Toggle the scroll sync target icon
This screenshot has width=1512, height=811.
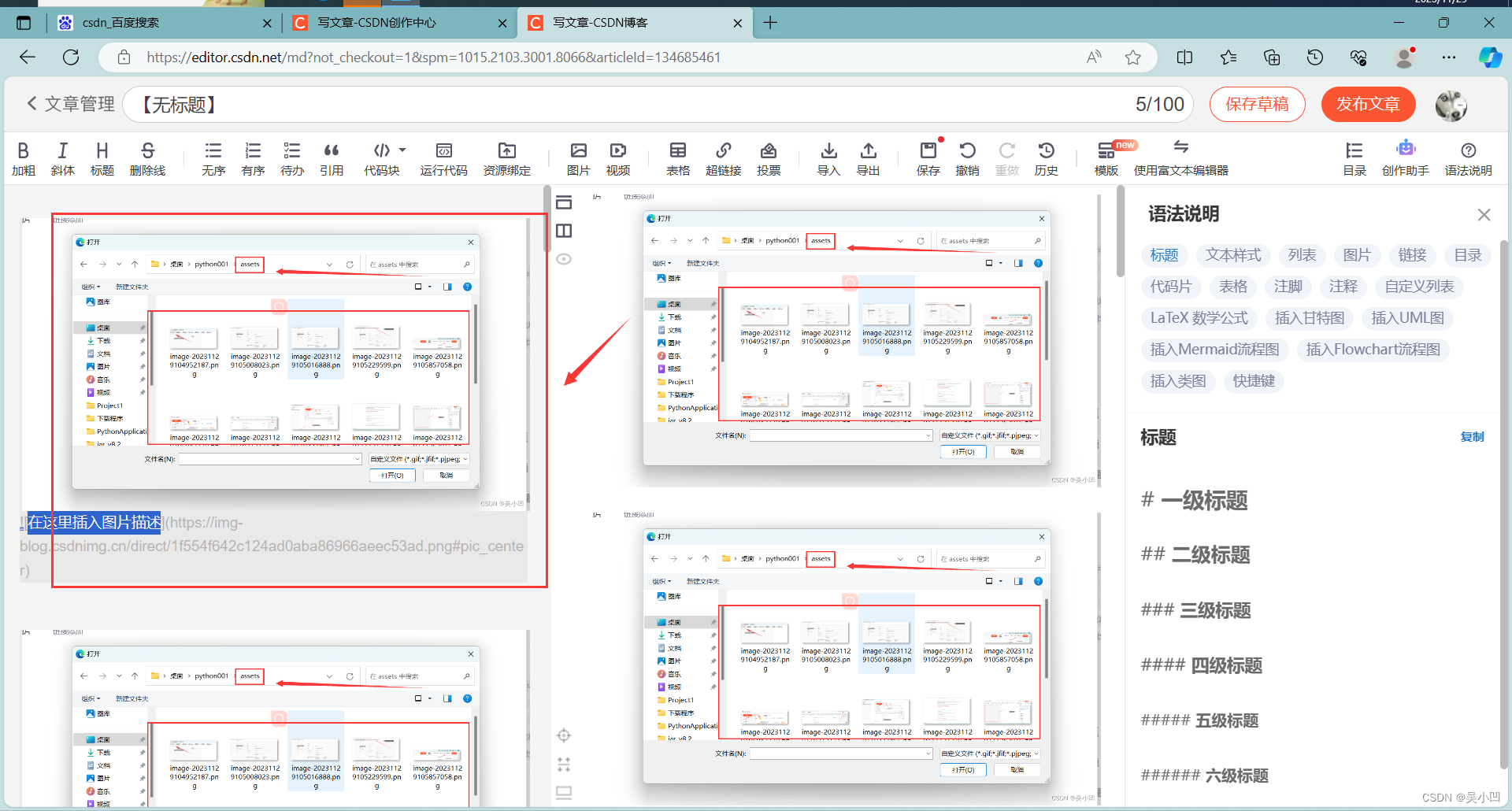tap(564, 735)
